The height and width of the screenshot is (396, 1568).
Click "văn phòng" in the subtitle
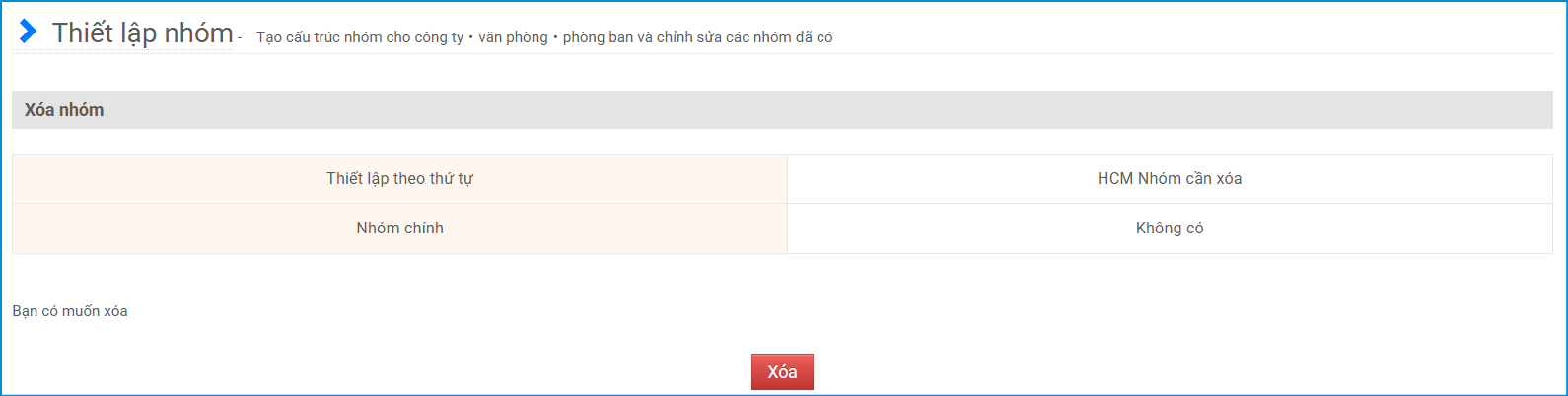[513, 37]
